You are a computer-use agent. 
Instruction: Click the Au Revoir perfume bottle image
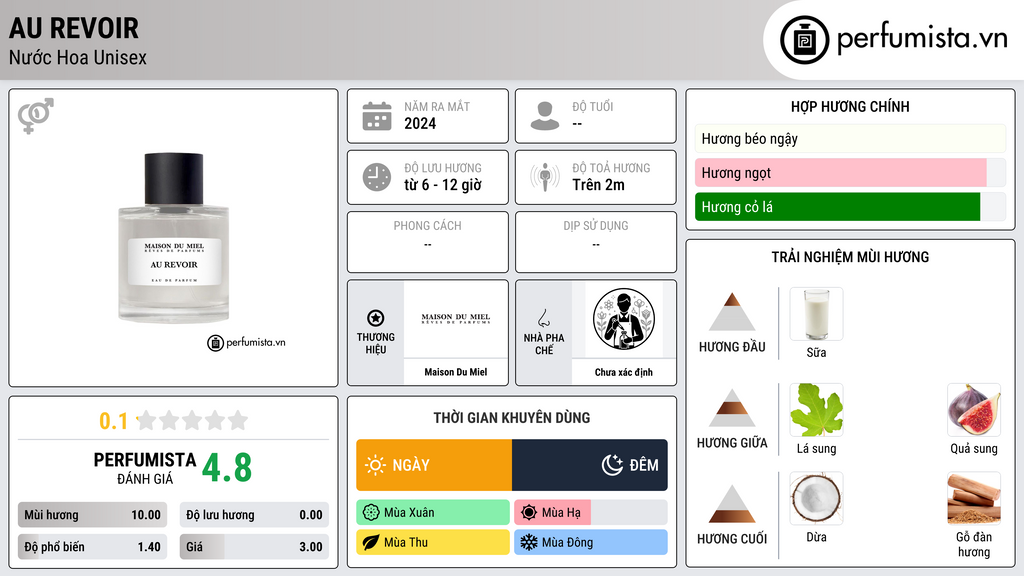click(x=174, y=237)
